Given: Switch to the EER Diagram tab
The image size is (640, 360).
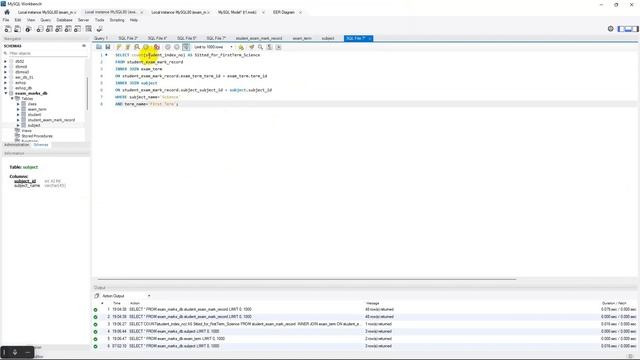Looking at the screenshot, I should (x=283, y=12).
